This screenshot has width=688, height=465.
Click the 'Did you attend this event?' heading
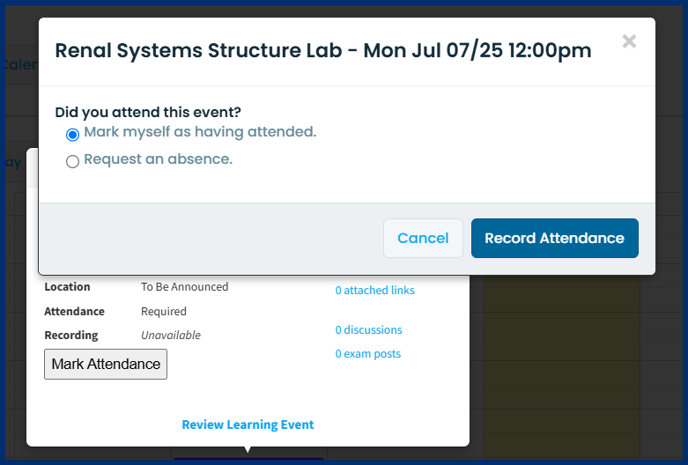tap(148, 112)
